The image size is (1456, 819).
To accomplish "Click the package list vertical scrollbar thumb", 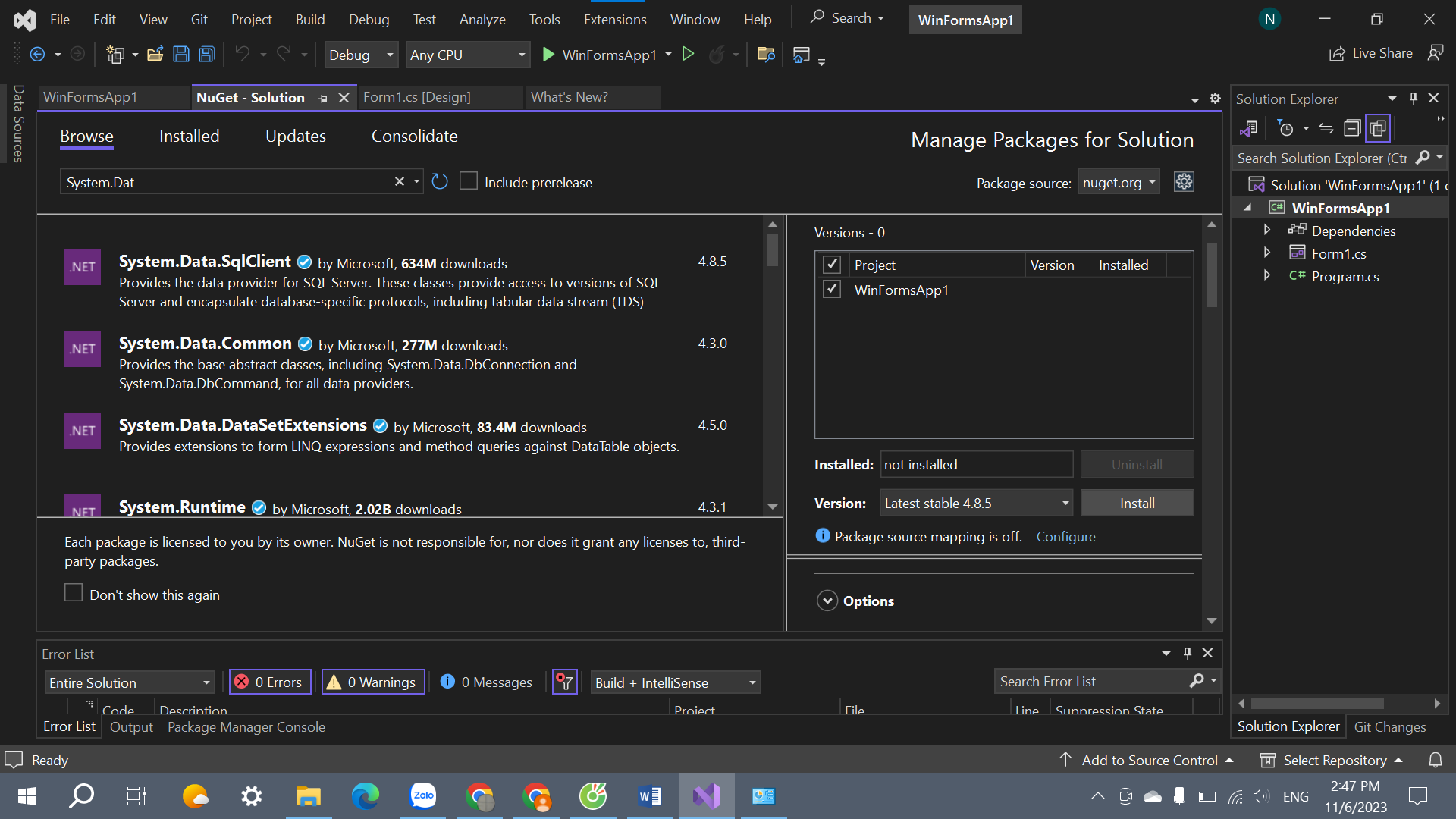I will [x=772, y=249].
